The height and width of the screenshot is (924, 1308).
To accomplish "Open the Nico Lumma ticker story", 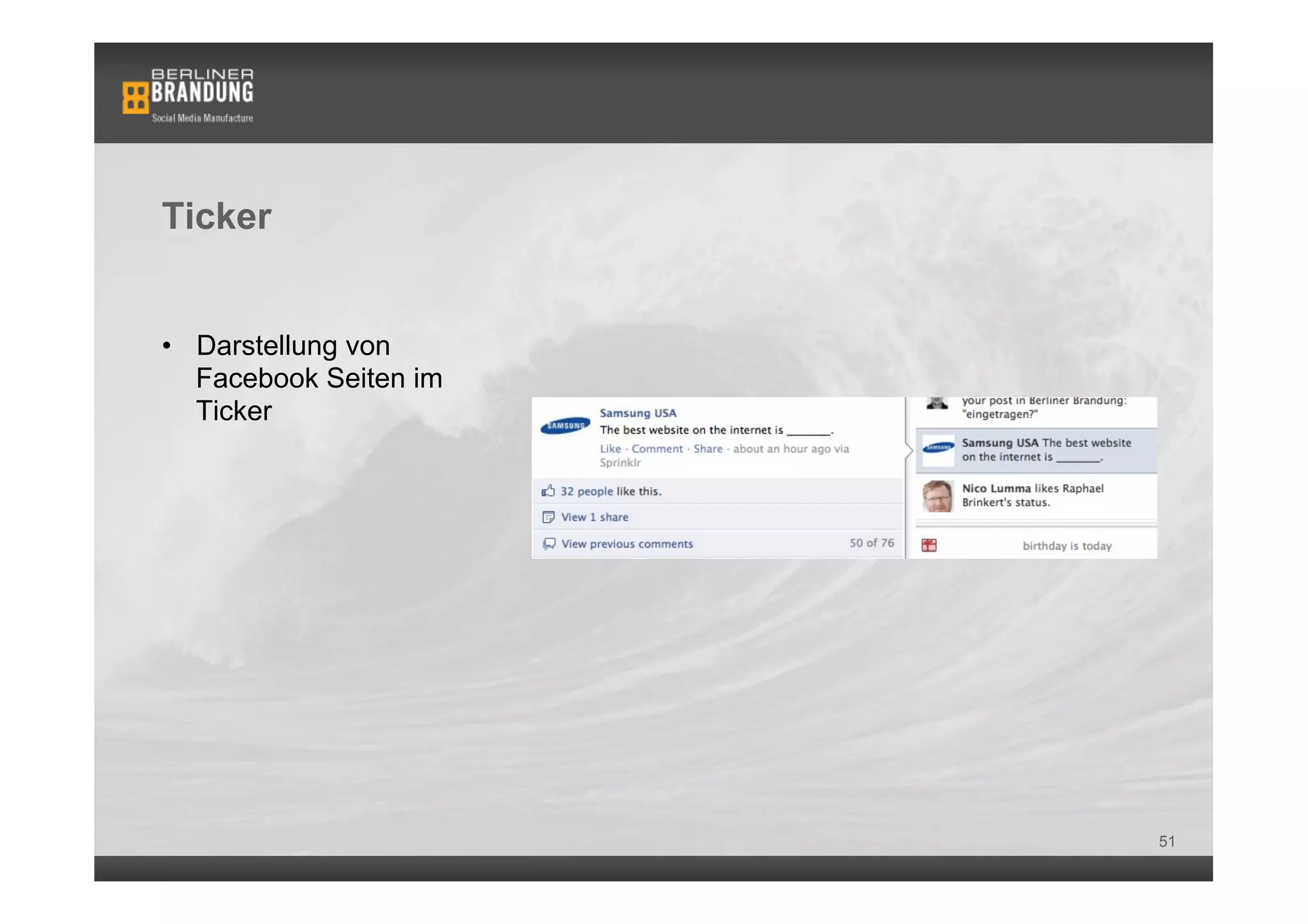I will tap(1036, 496).
